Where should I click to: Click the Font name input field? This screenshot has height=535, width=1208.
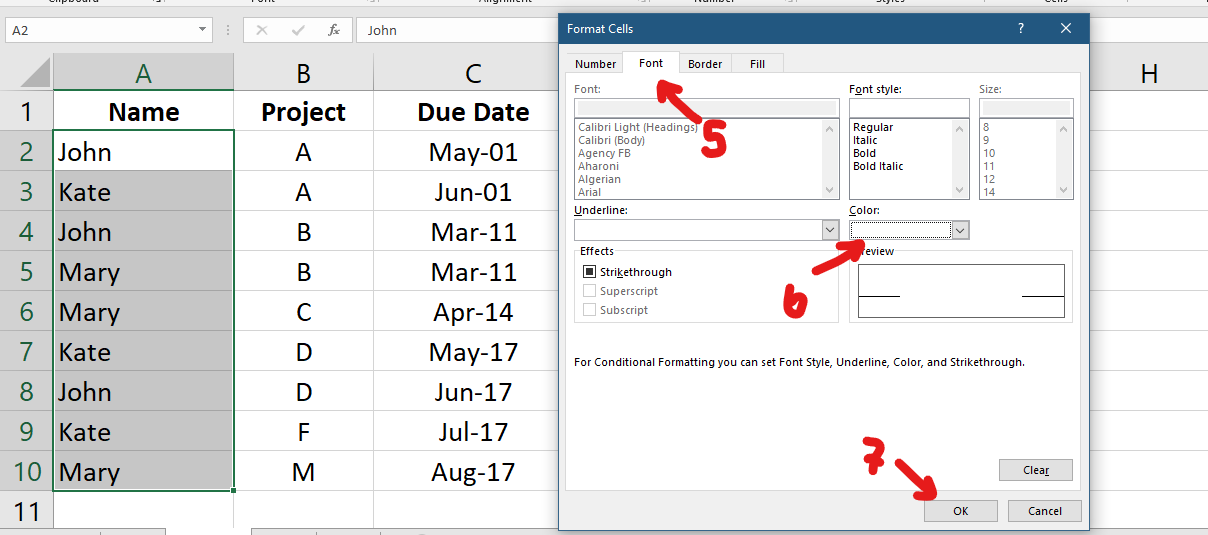pos(706,108)
